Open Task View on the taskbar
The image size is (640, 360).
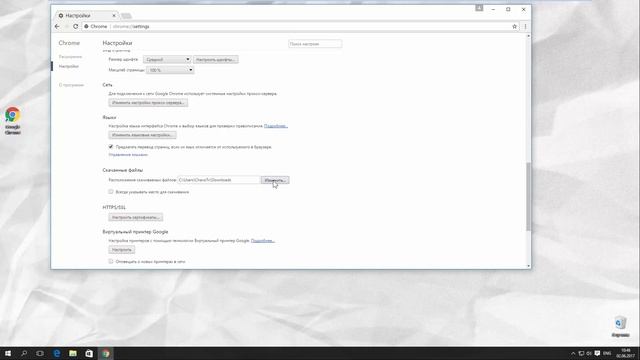tap(40, 353)
